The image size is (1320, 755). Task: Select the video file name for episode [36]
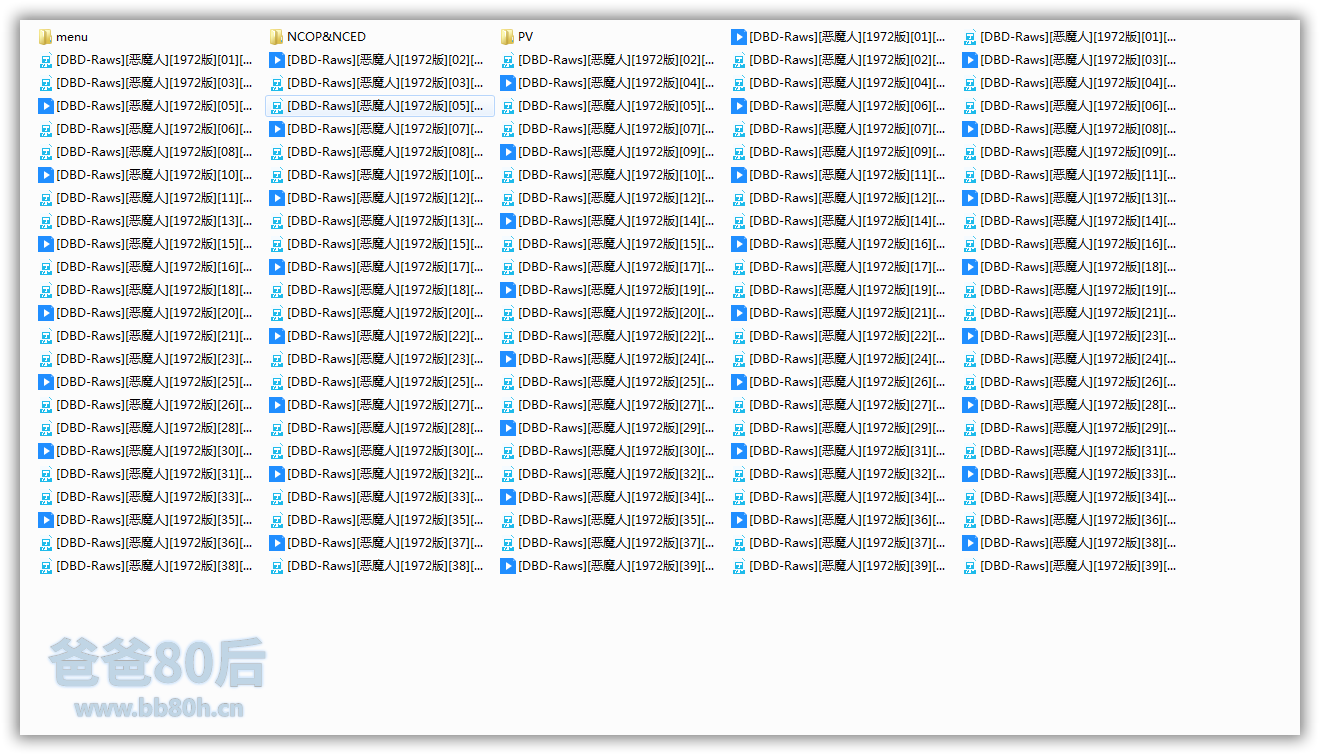coord(847,520)
